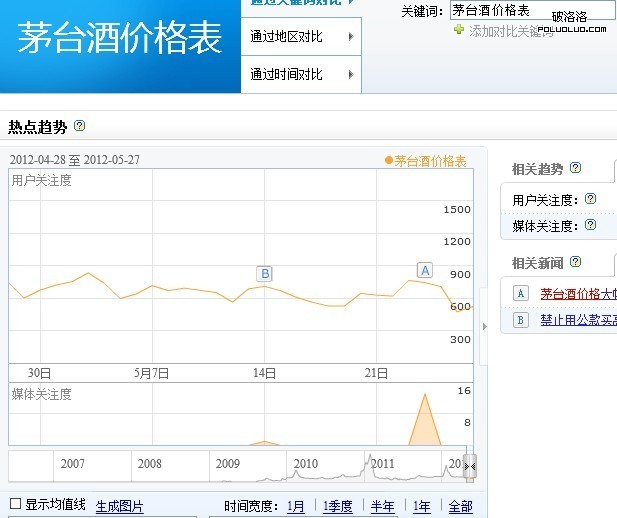Click into the 关键词 input field

pyautogui.click(x=530, y=10)
